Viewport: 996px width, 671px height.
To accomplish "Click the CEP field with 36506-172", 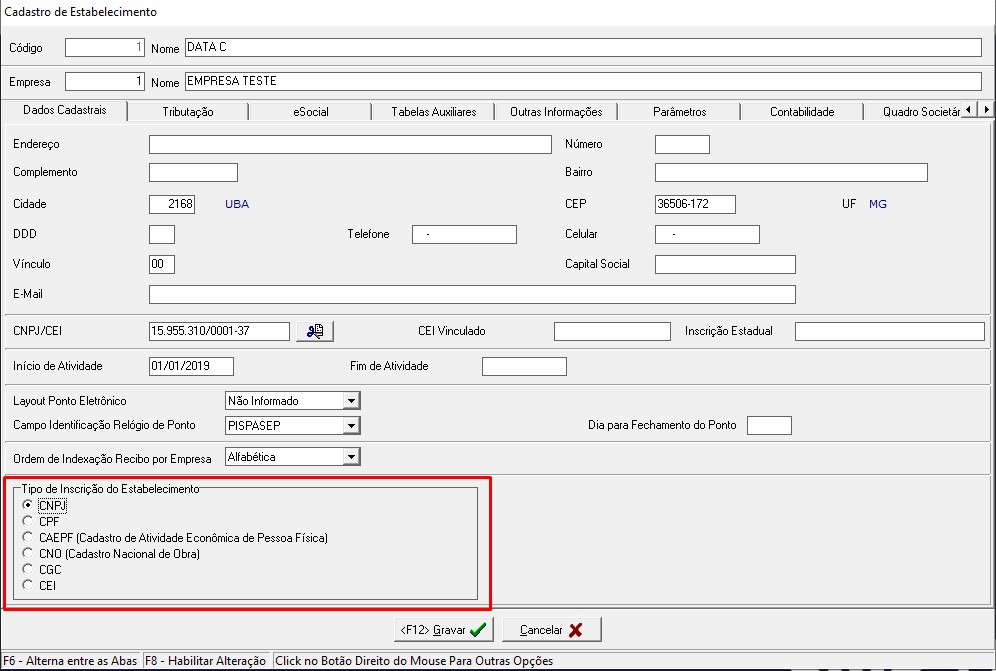I will 695,204.
